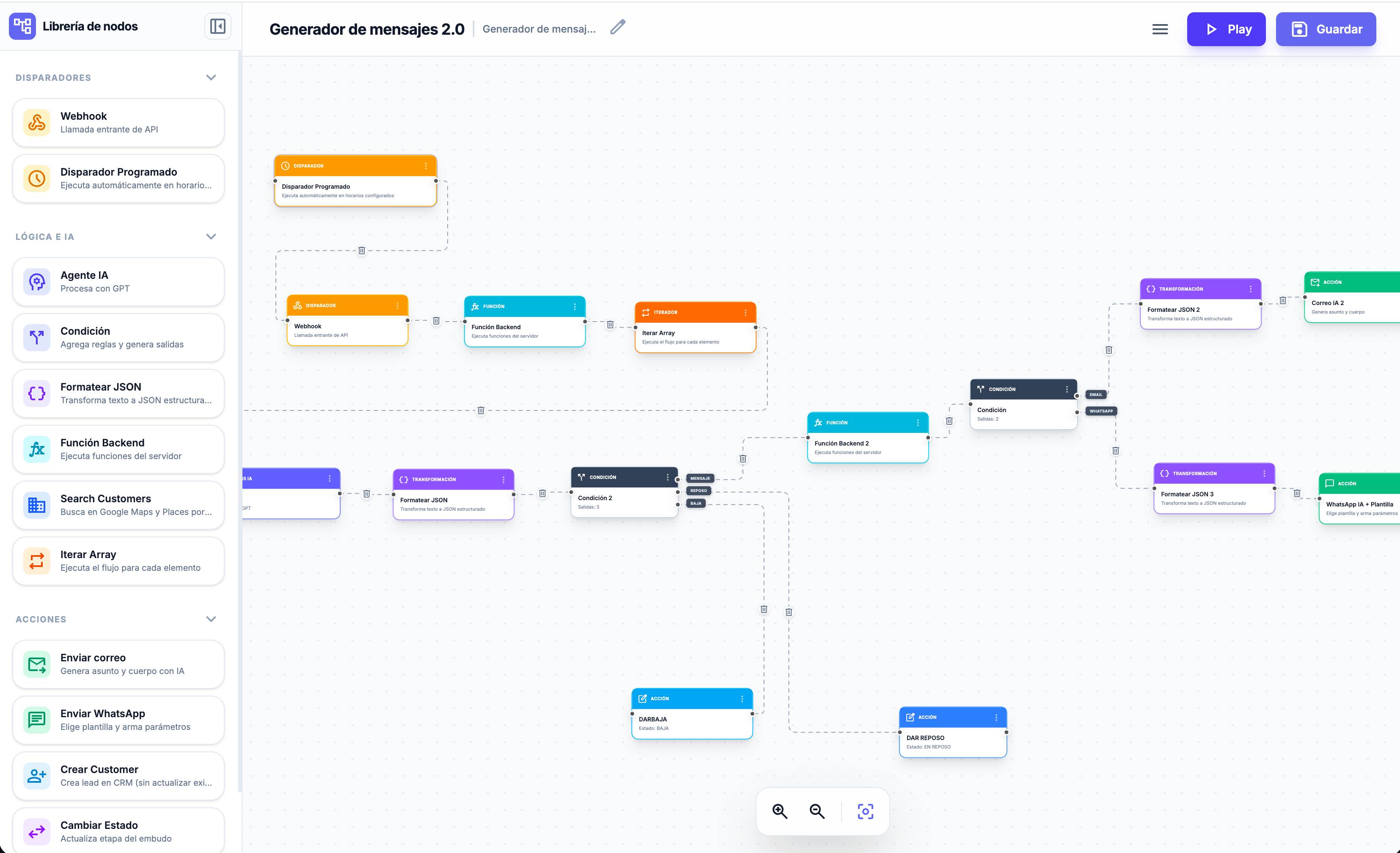This screenshot has width=1400, height=853.
Task: Click the pencil icon to rename the flow
Action: pos(617,27)
